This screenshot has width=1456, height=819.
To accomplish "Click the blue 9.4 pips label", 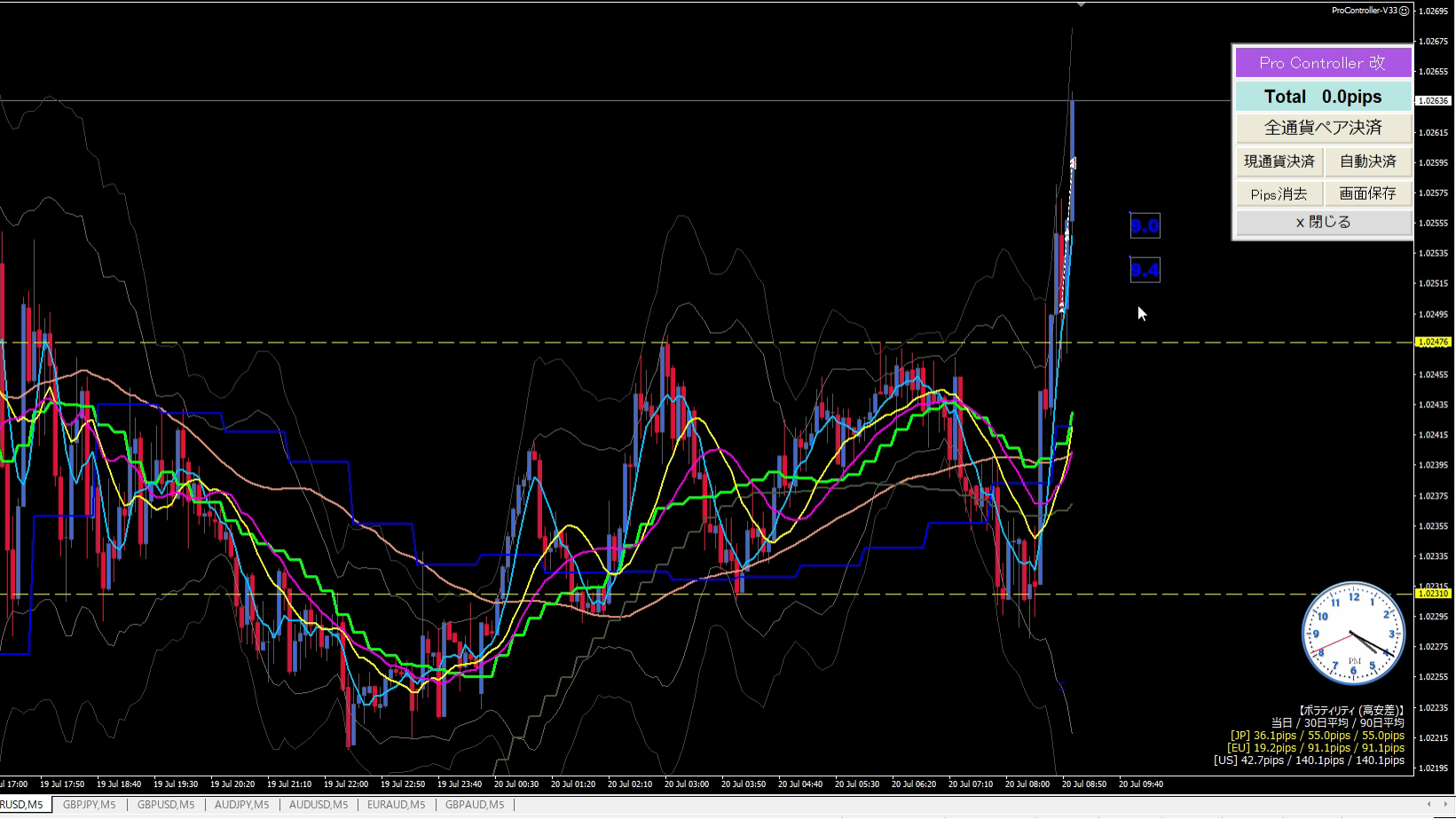I will point(1145,270).
